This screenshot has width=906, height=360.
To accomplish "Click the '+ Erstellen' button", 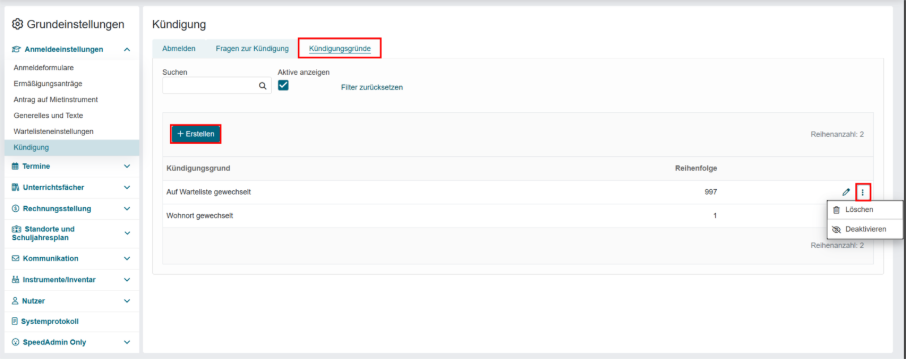I will 196,134.
